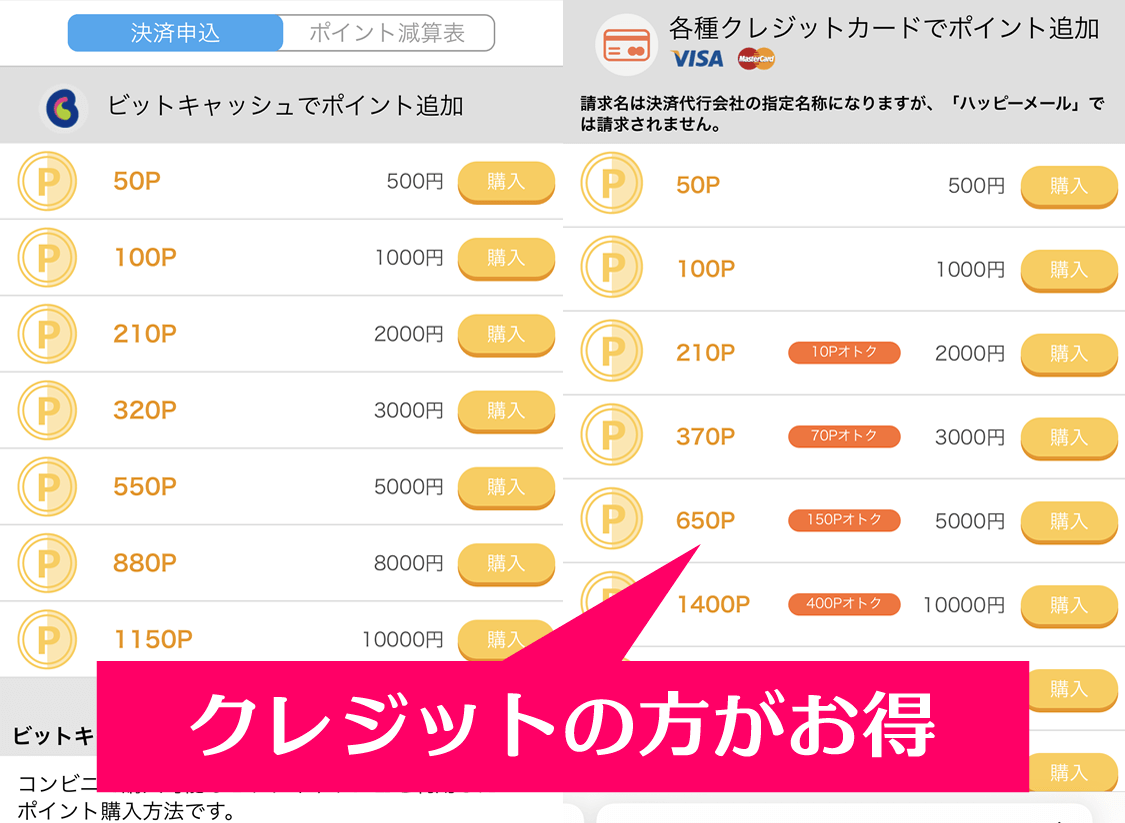
Task: Buy 50P for 500円 via BitCash
Action: (x=506, y=182)
